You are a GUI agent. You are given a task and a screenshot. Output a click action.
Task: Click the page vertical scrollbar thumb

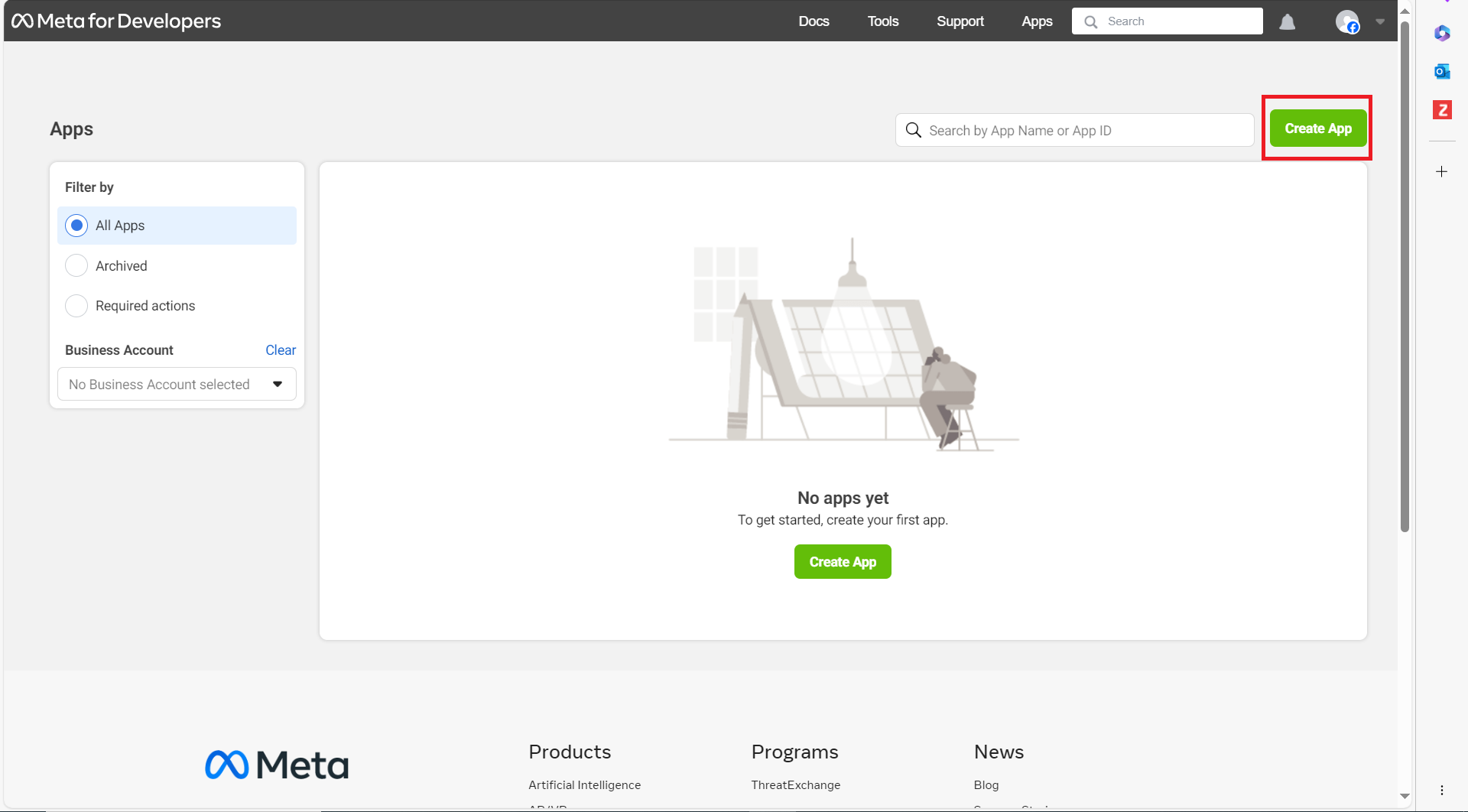pos(1405,277)
